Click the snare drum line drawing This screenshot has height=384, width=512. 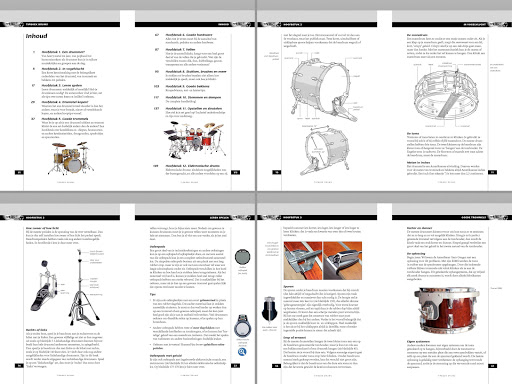coord(446,94)
